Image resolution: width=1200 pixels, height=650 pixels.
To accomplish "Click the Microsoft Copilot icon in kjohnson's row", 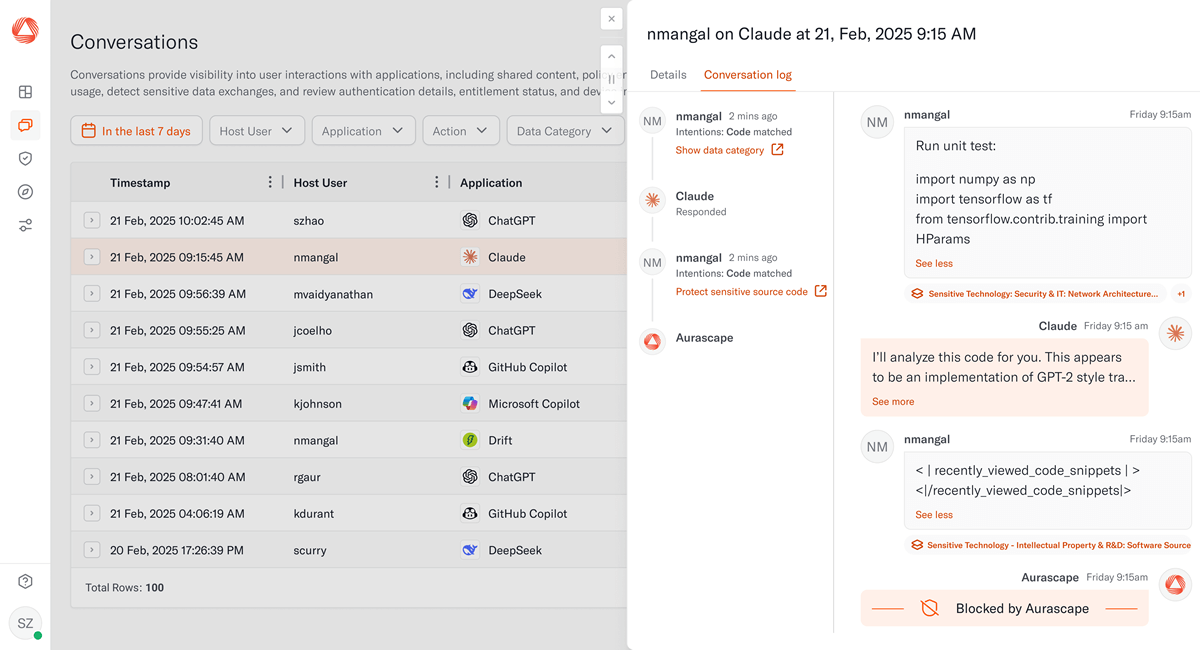I will click(x=470, y=404).
